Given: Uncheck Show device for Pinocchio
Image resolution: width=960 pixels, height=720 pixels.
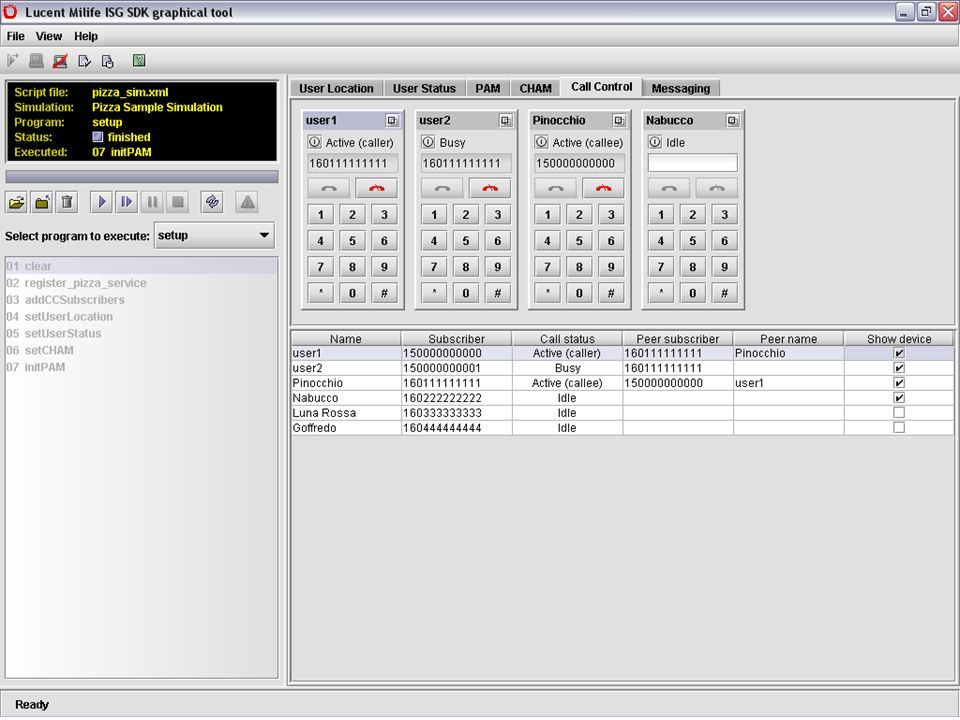Looking at the screenshot, I should (x=899, y=383).
